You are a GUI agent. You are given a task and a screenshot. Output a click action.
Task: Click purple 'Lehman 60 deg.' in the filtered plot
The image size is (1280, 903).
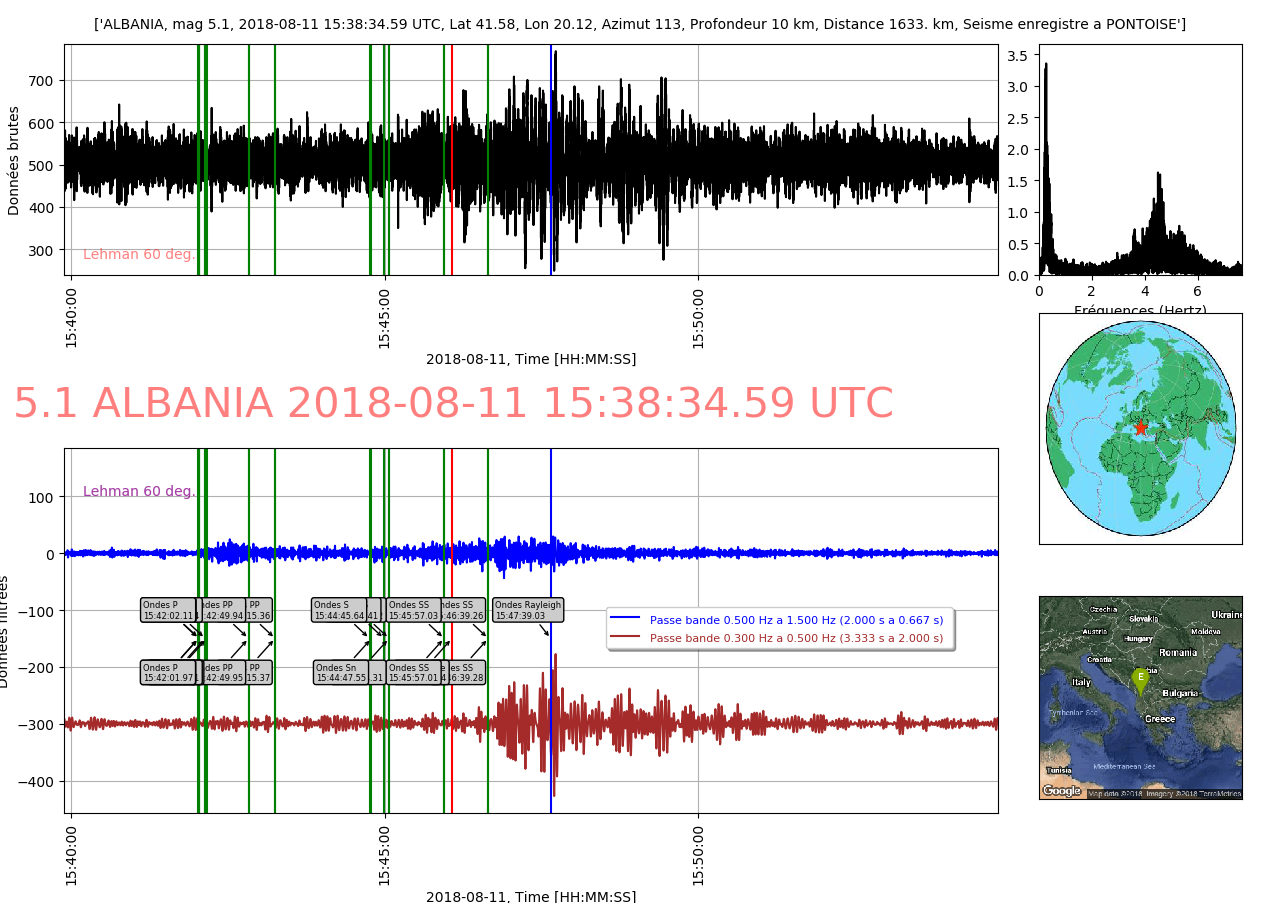[x=139, y=491]
